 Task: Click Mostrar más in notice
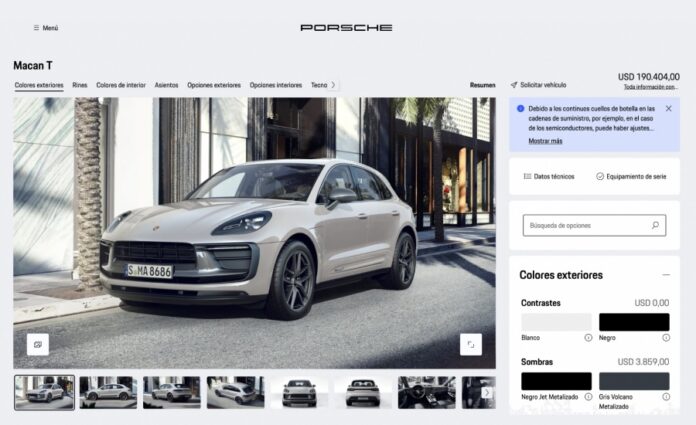(x=545, y=141)
